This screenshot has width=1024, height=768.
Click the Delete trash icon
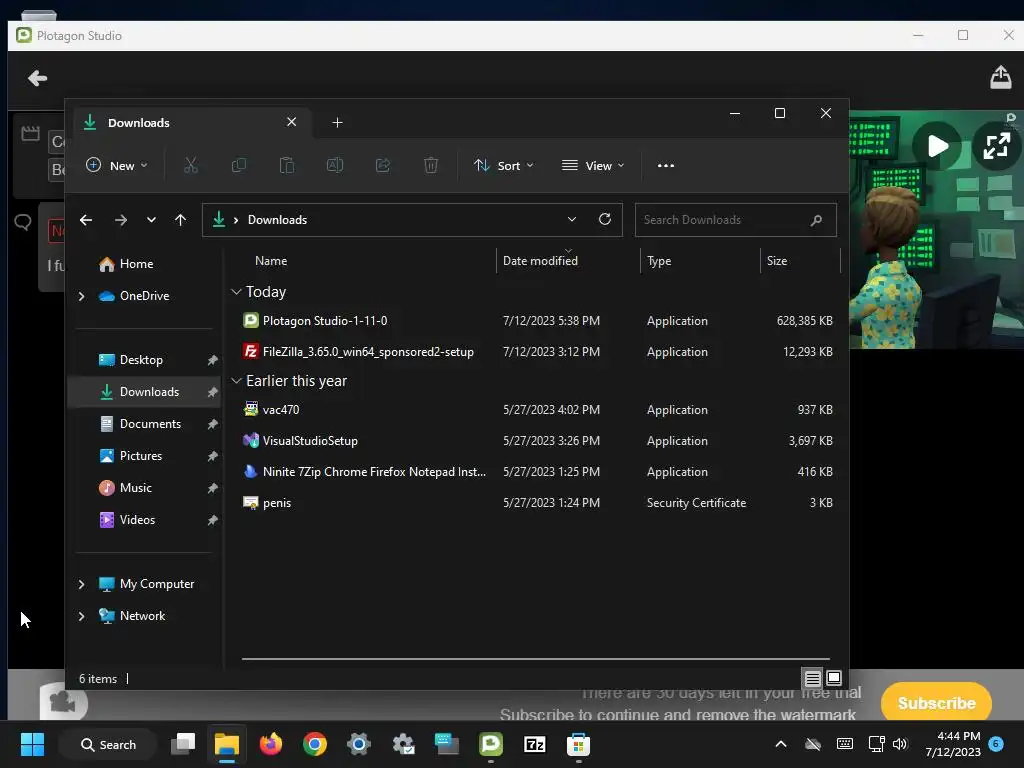coord(431,165)
